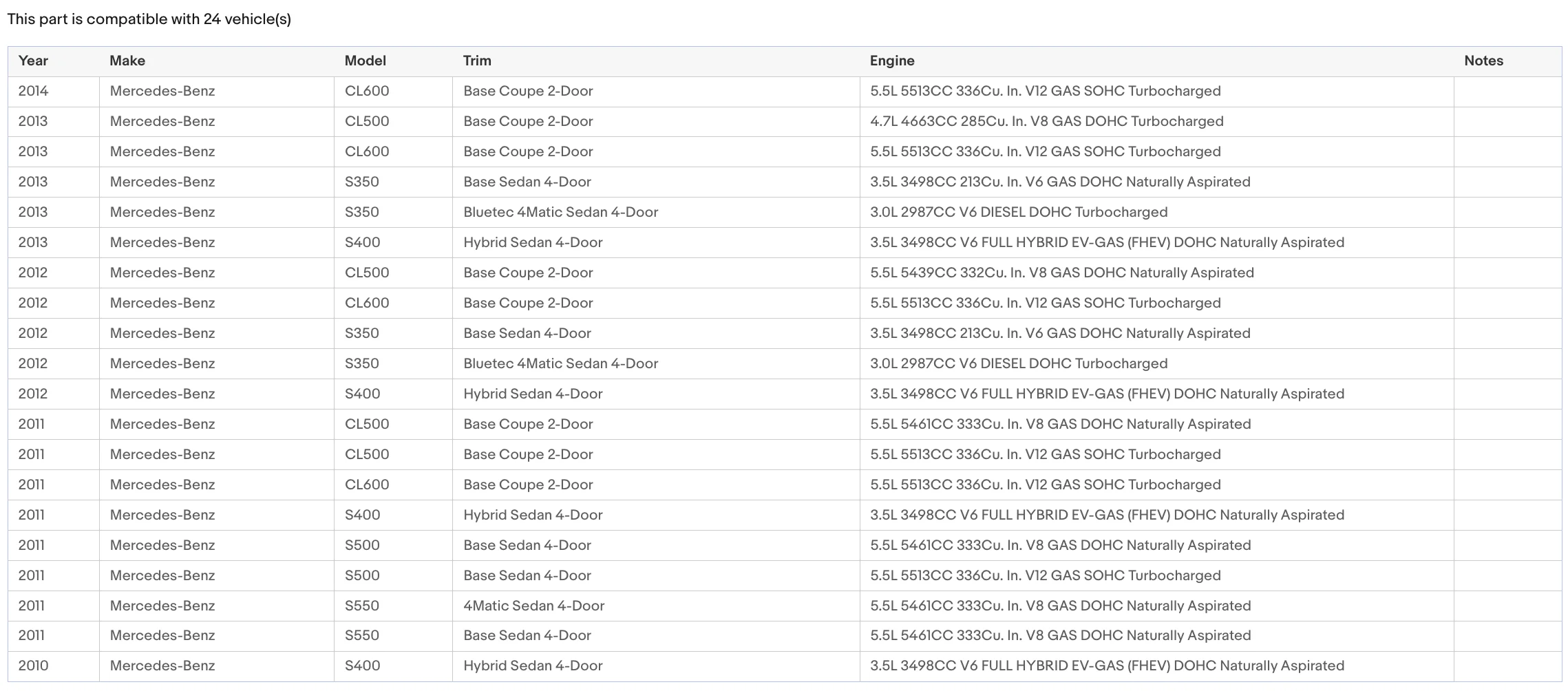Click the 'compatible with 24 vehicle(s)' heading
1568x691 pixels.
click(149, 19)
